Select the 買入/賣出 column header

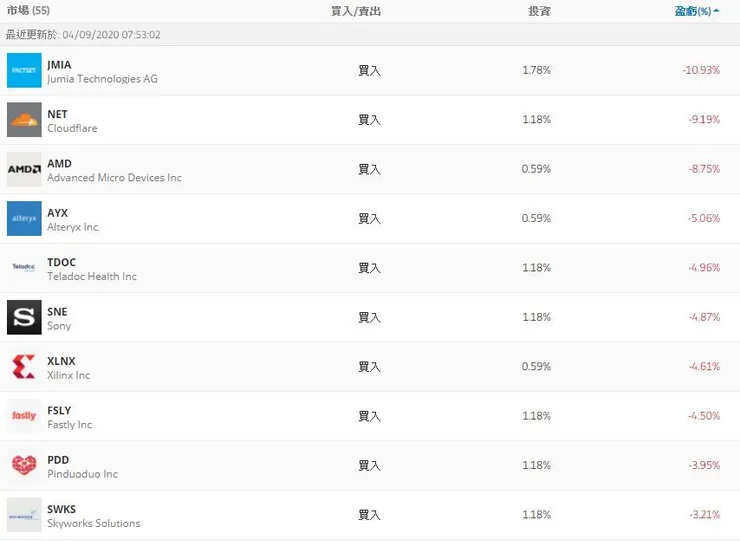(x=356, y=11)
